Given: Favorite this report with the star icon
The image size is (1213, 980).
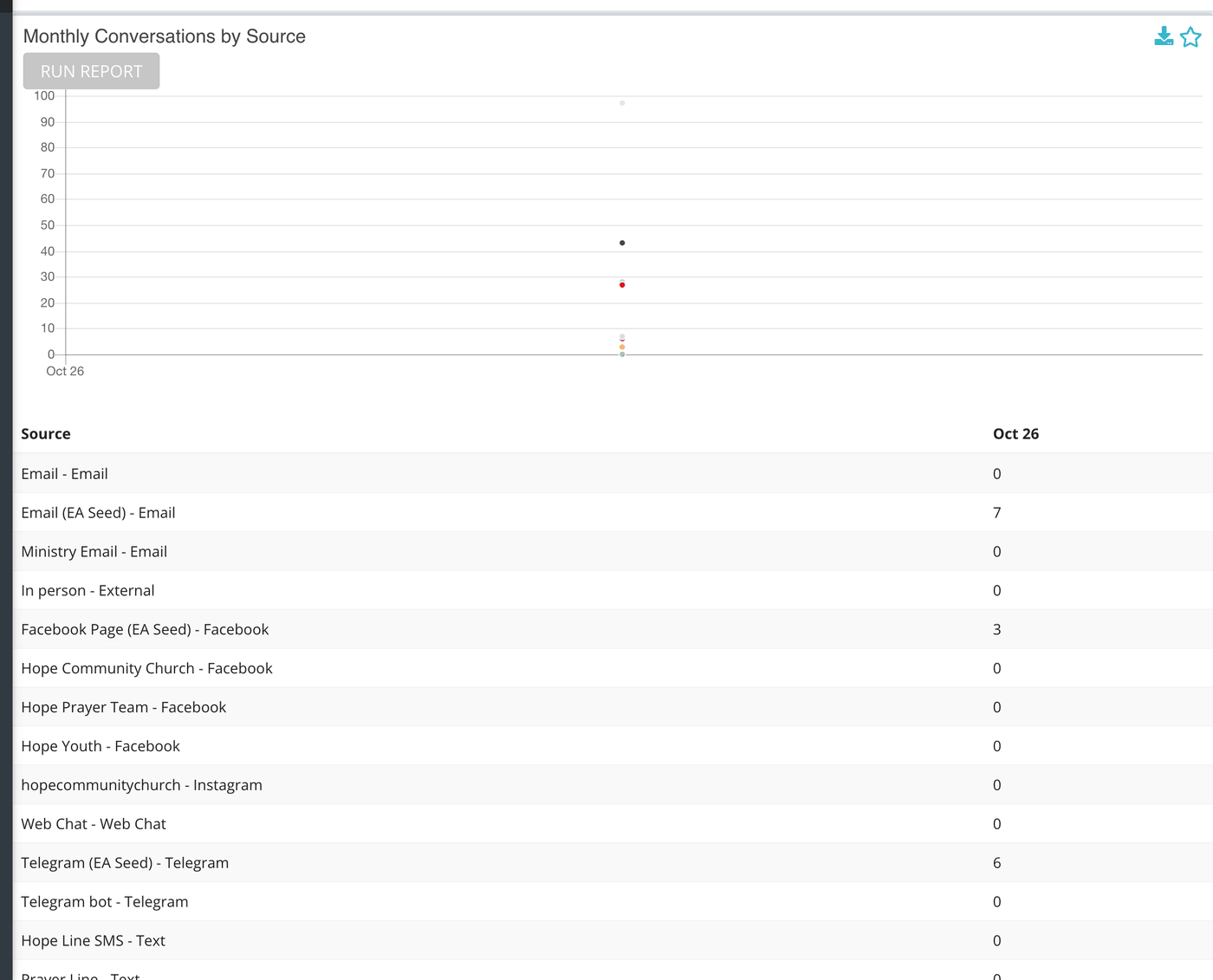Looking at the screenshot, I should pyautogui.click(x=1190, y=36).
